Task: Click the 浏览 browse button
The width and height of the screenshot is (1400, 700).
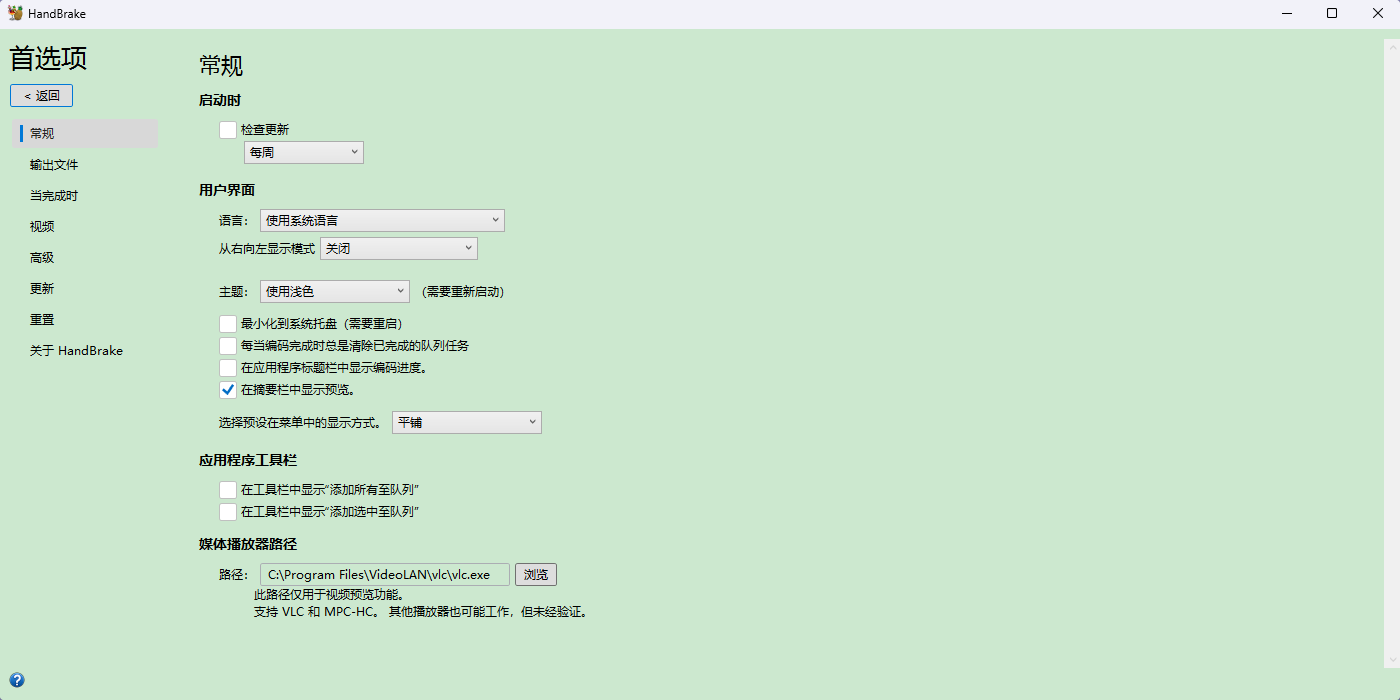Action: [536, 575]
